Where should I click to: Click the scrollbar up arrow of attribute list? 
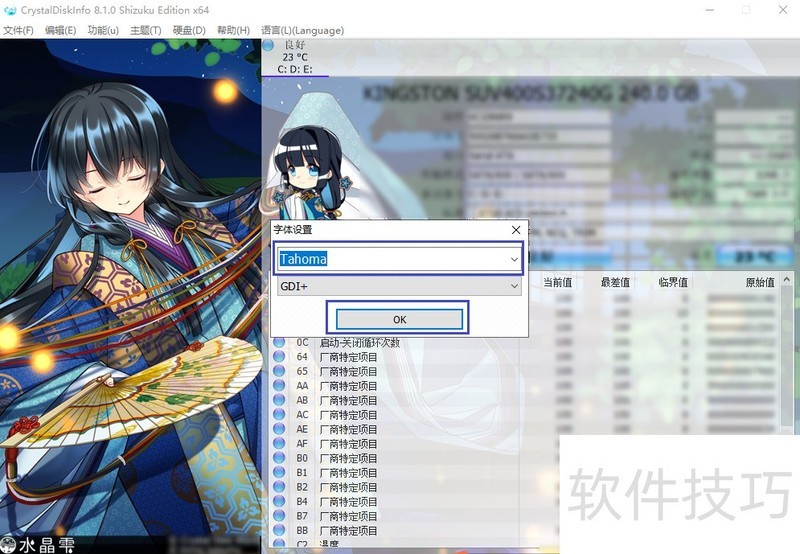787,280
